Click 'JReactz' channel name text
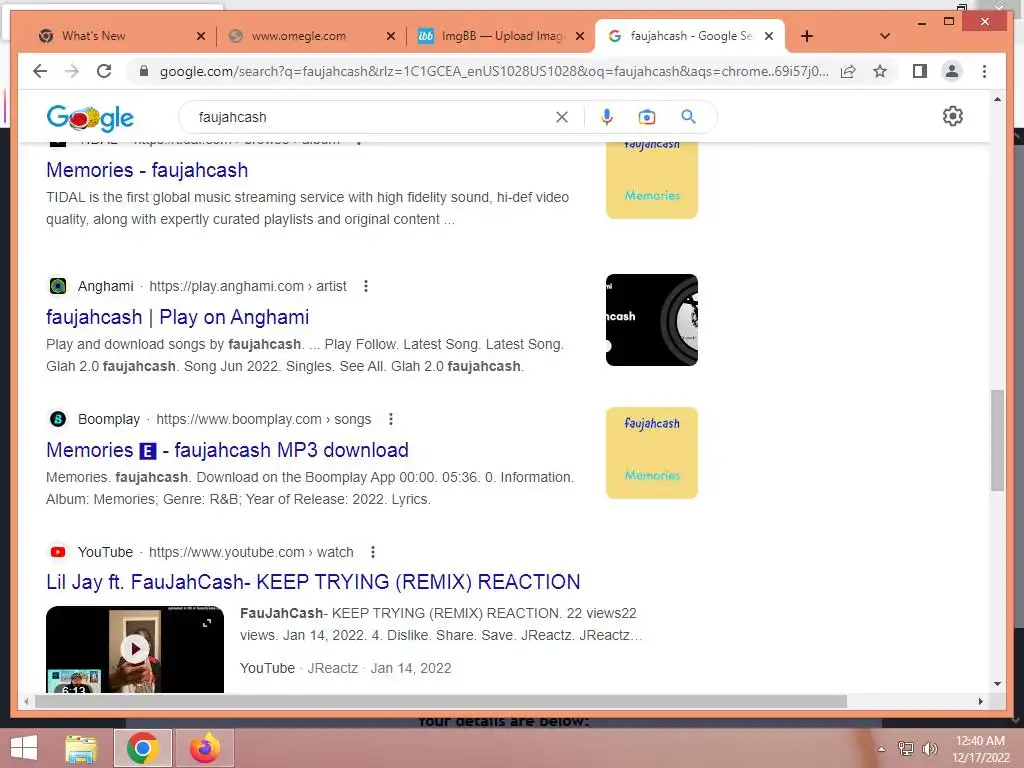 [x=332, y=668]
